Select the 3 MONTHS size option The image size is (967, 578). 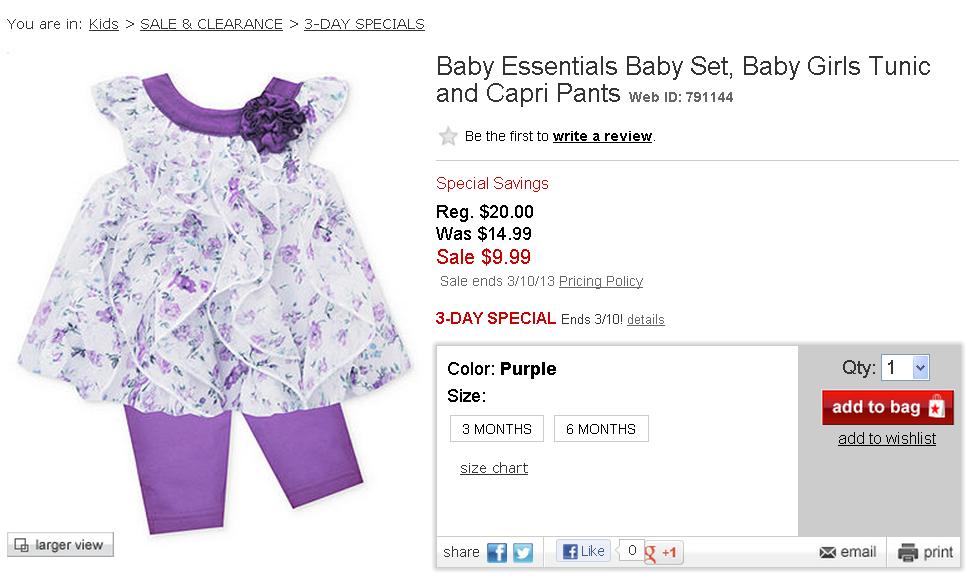click(496, 429)
